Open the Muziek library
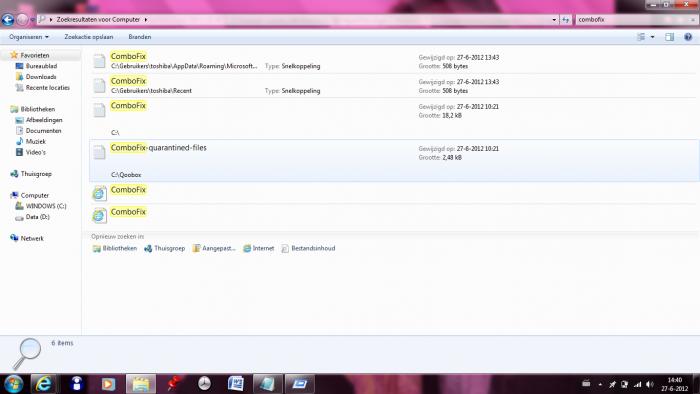 [35, 141]
